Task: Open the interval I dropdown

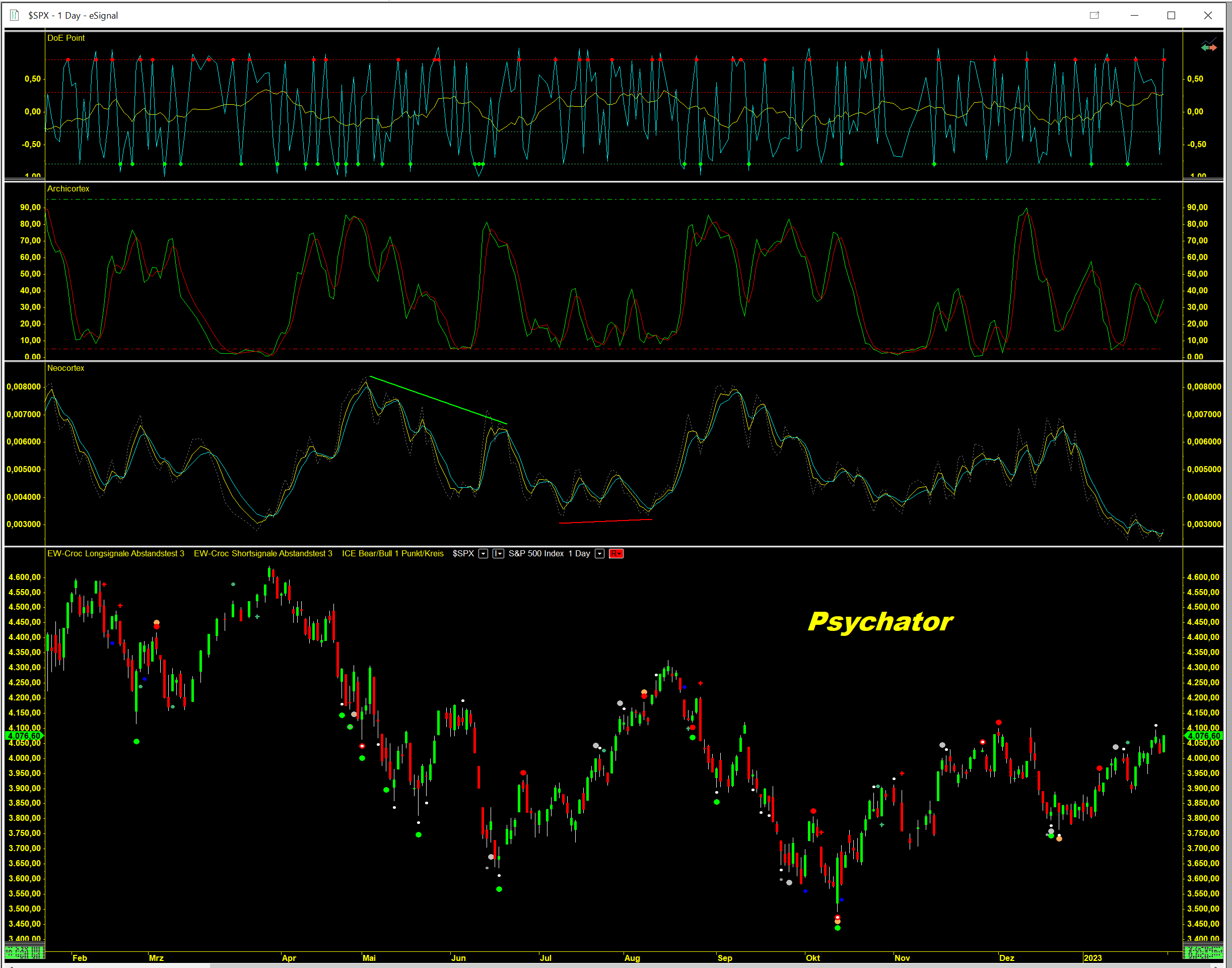Action: point(499,554)
